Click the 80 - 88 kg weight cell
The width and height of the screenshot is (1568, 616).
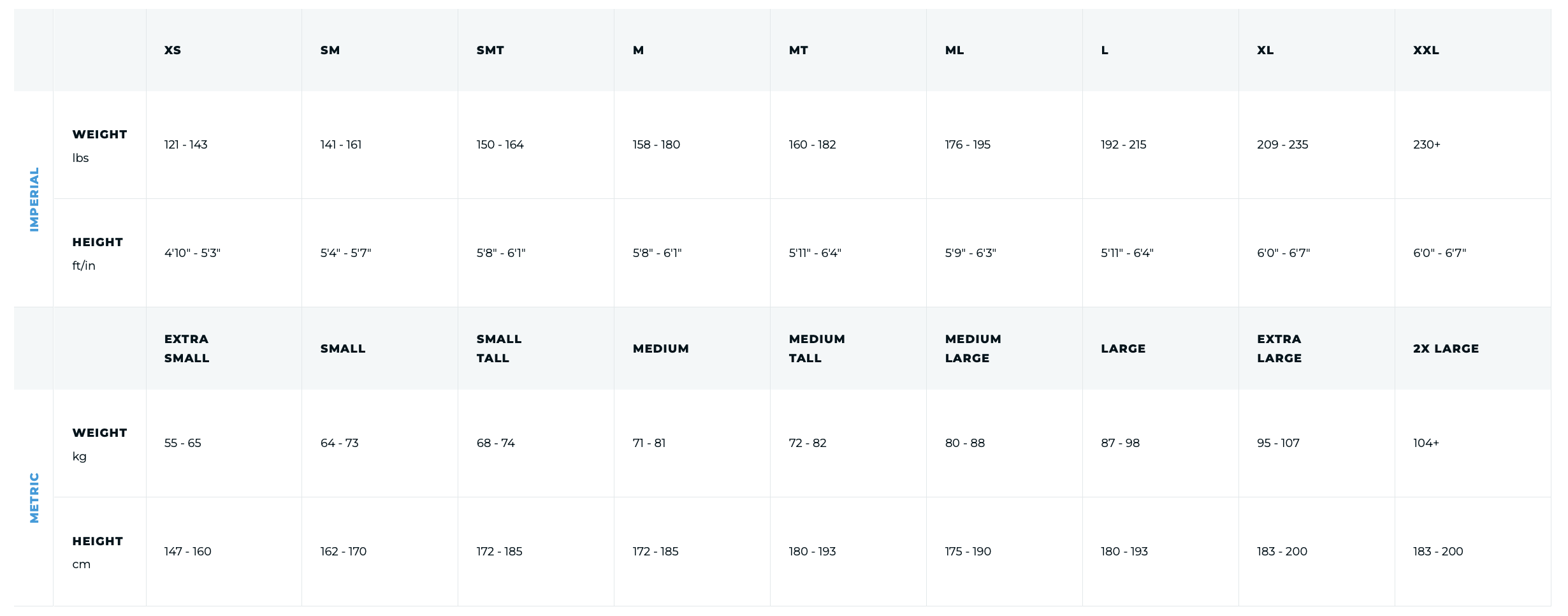pyautogui.click(x=965, y=443)
